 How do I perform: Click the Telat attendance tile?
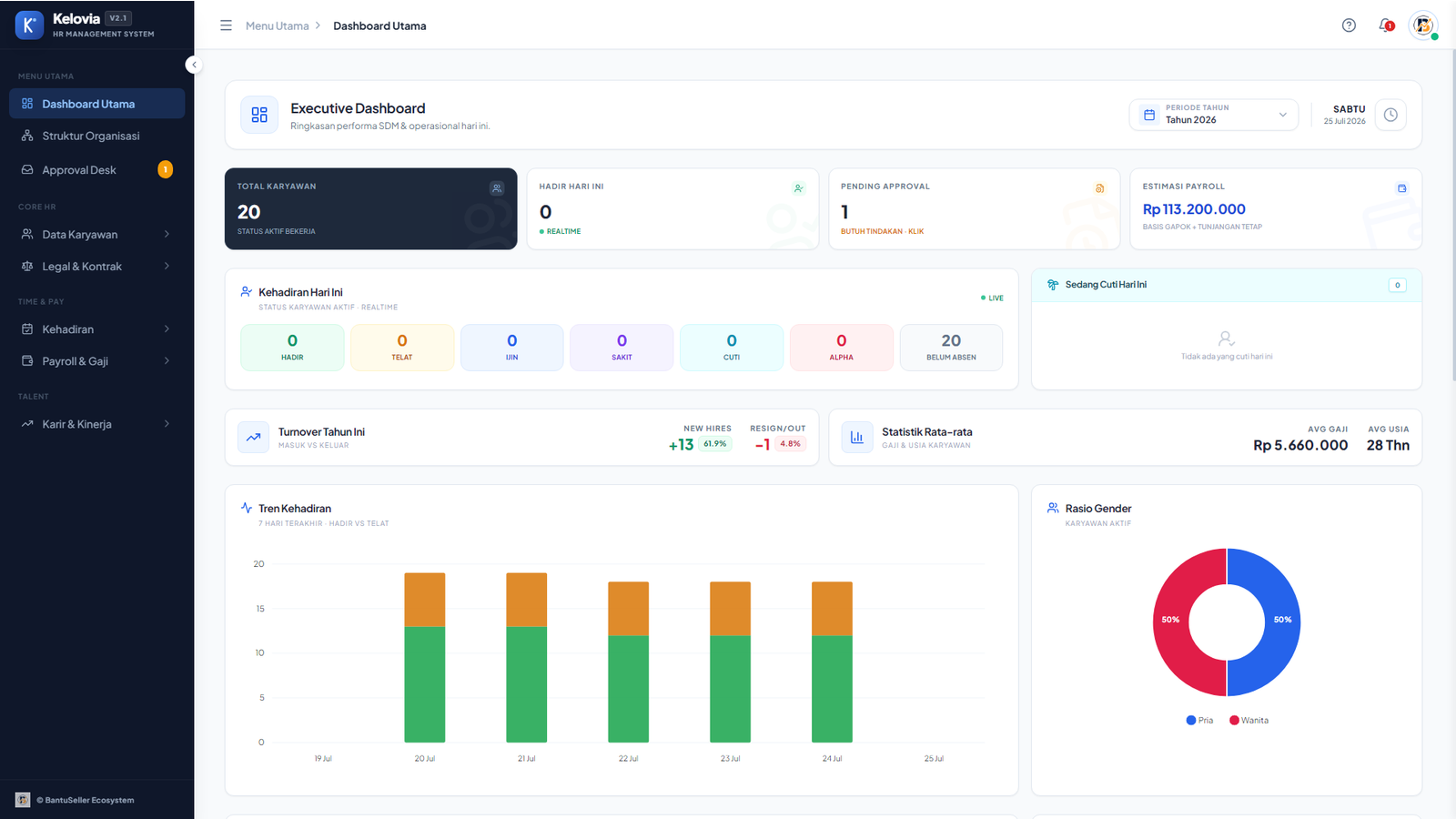click(x=402, y=348)
